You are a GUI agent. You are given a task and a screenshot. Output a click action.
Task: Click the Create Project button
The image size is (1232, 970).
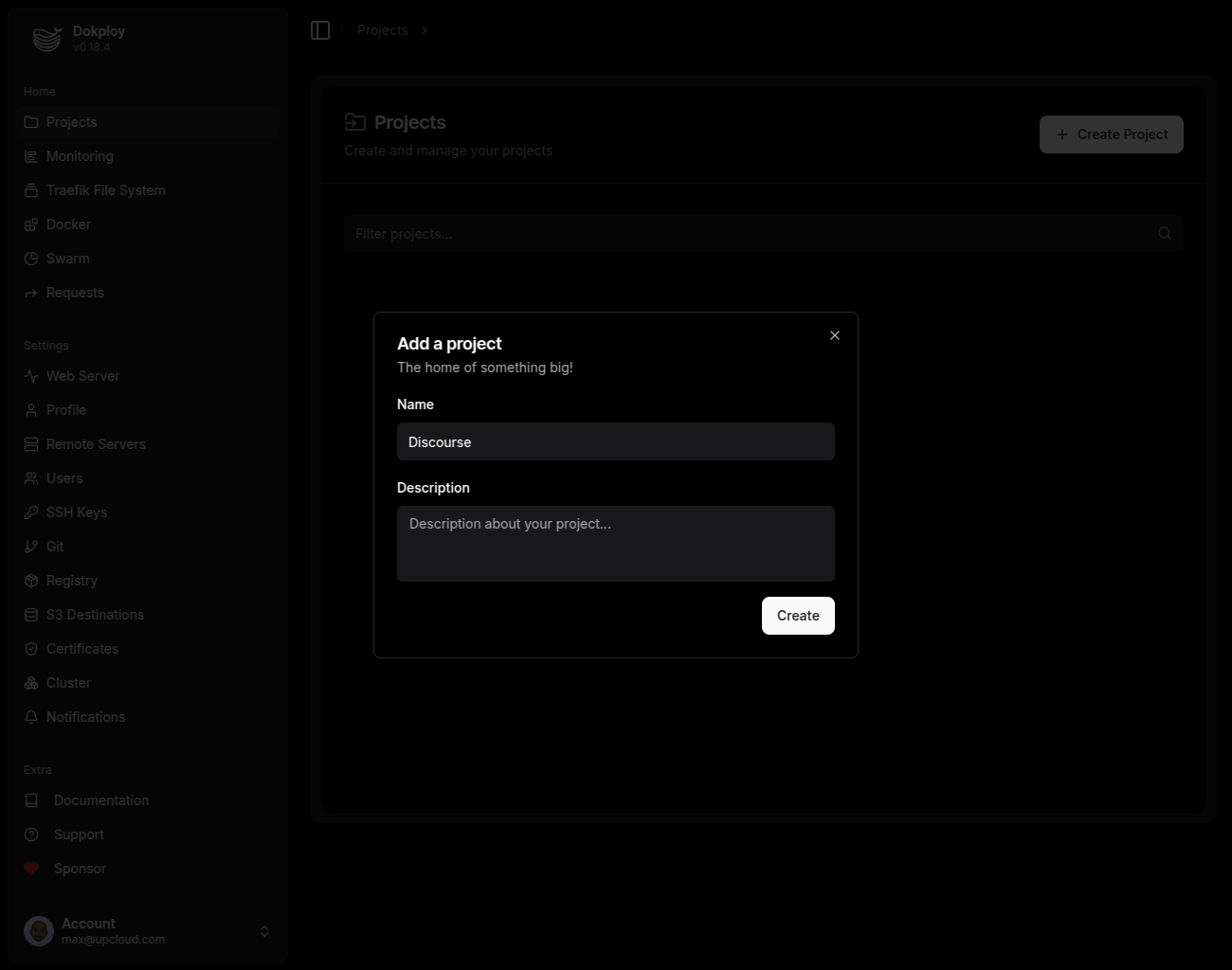point(1111,135)
